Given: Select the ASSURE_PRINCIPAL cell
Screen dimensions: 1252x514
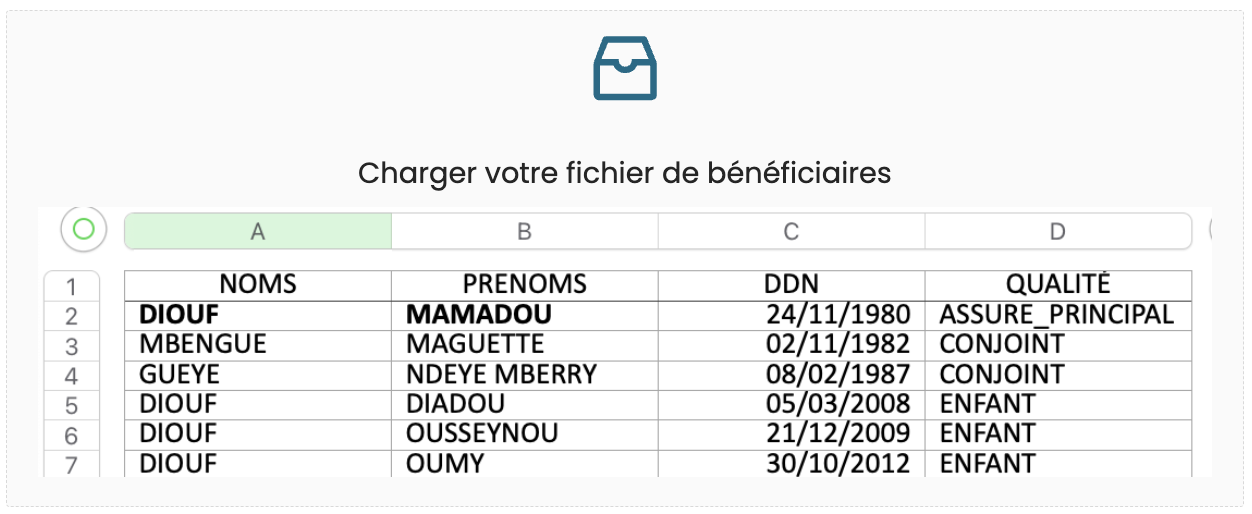Looking at the screenshot, I should coord(1058,314).
